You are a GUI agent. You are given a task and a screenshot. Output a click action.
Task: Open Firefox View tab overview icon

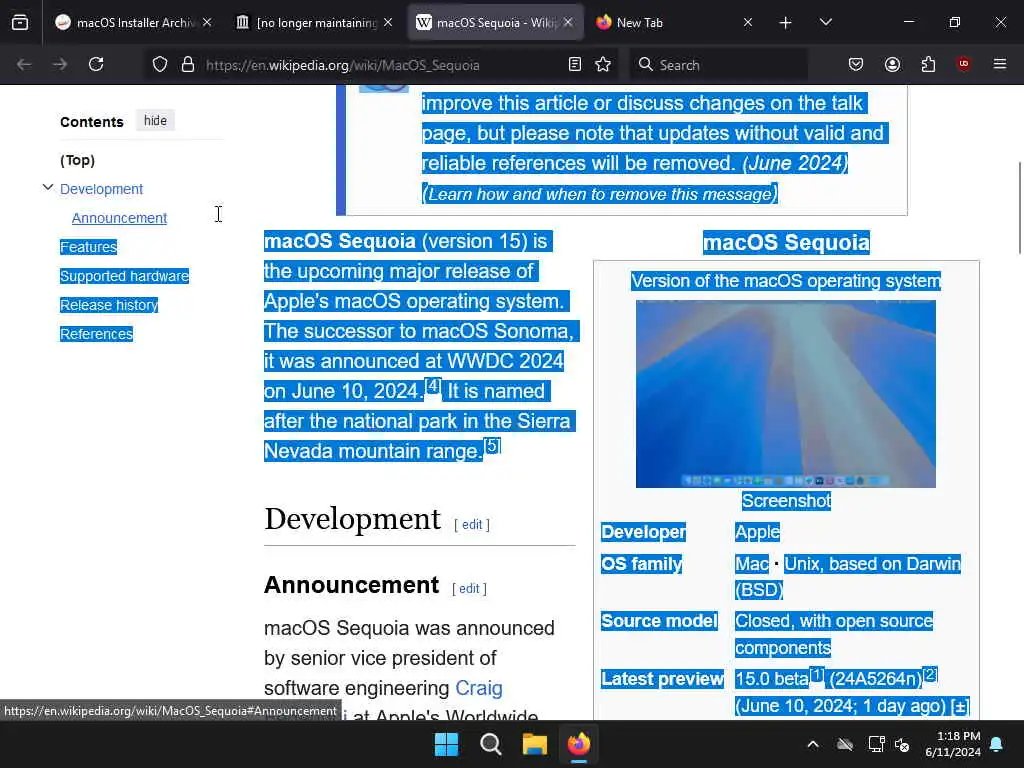pyautogui.click(x=20, y=22)
